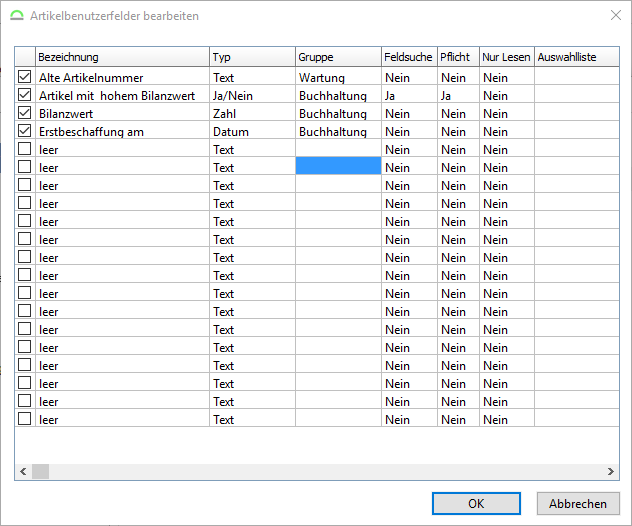Click the Abbrechen button

pyautogui.click(x=578, y=503)
